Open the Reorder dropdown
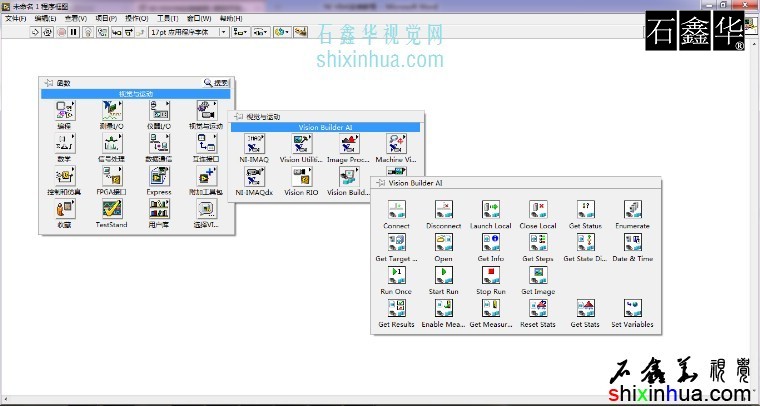760x406 pixels. pos(282,32)
